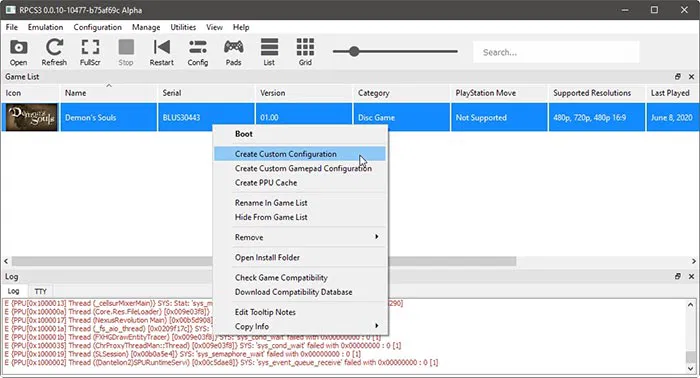Open the Configuration menu
The height and width of the screenshot is (378, 700).
pos(98,27)
